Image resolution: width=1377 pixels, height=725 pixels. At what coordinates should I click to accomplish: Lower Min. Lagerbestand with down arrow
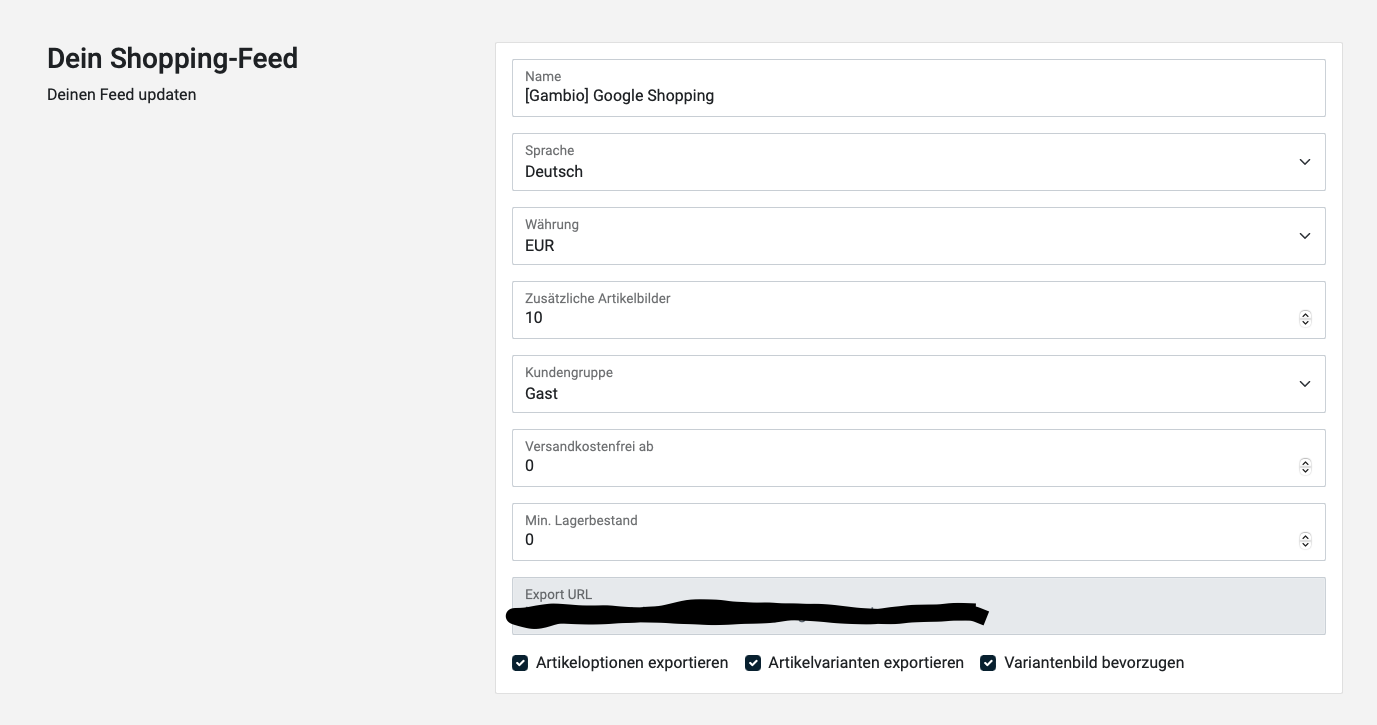[x=1305, y=544]
